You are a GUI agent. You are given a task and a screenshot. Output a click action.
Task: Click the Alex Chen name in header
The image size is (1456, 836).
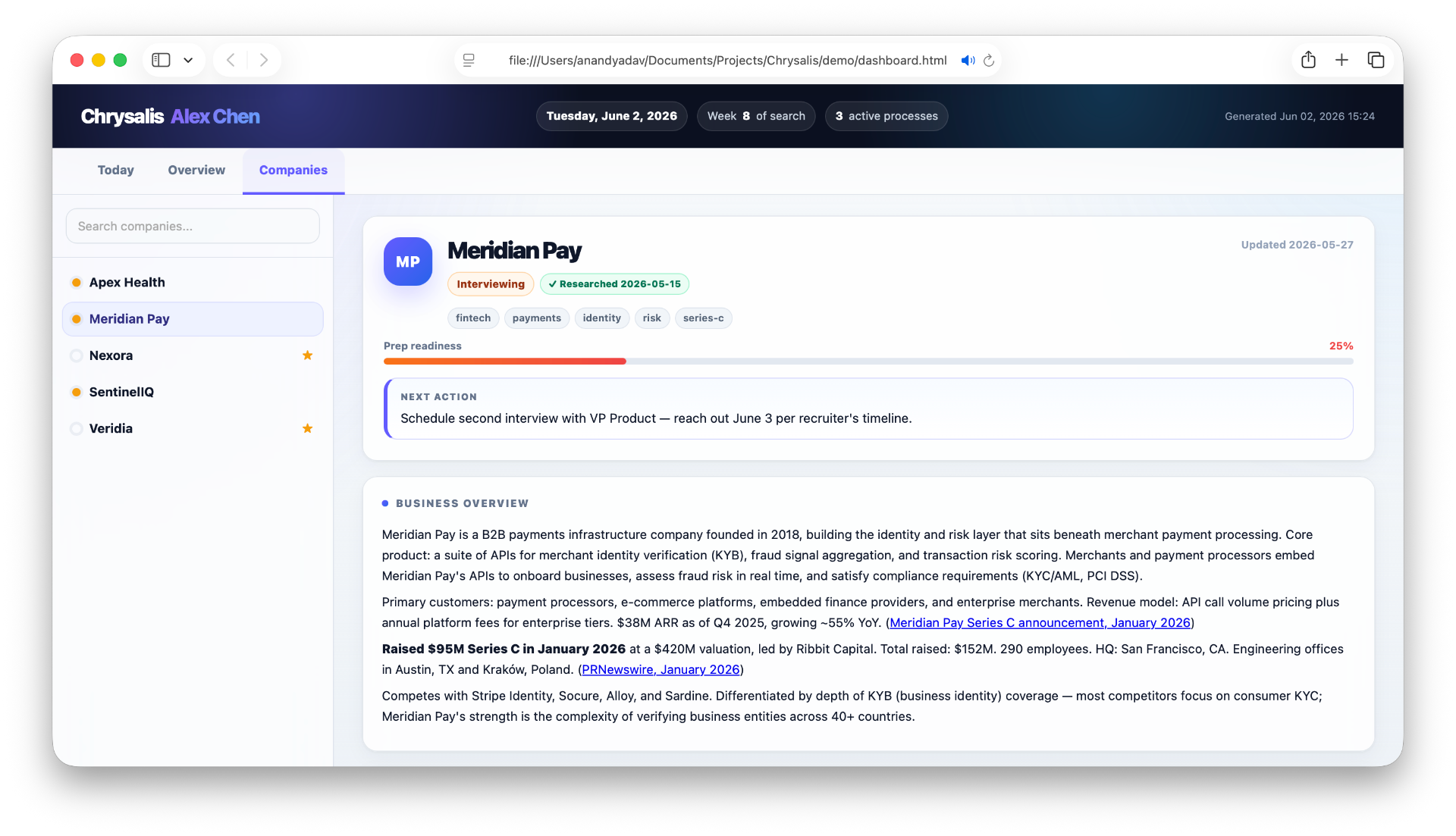coord(215,116)
